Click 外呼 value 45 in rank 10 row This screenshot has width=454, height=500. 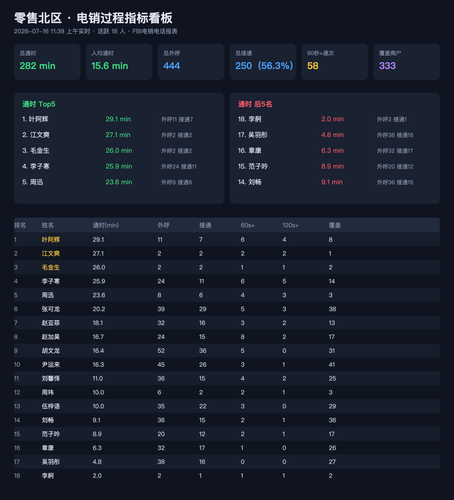[161, 365]
